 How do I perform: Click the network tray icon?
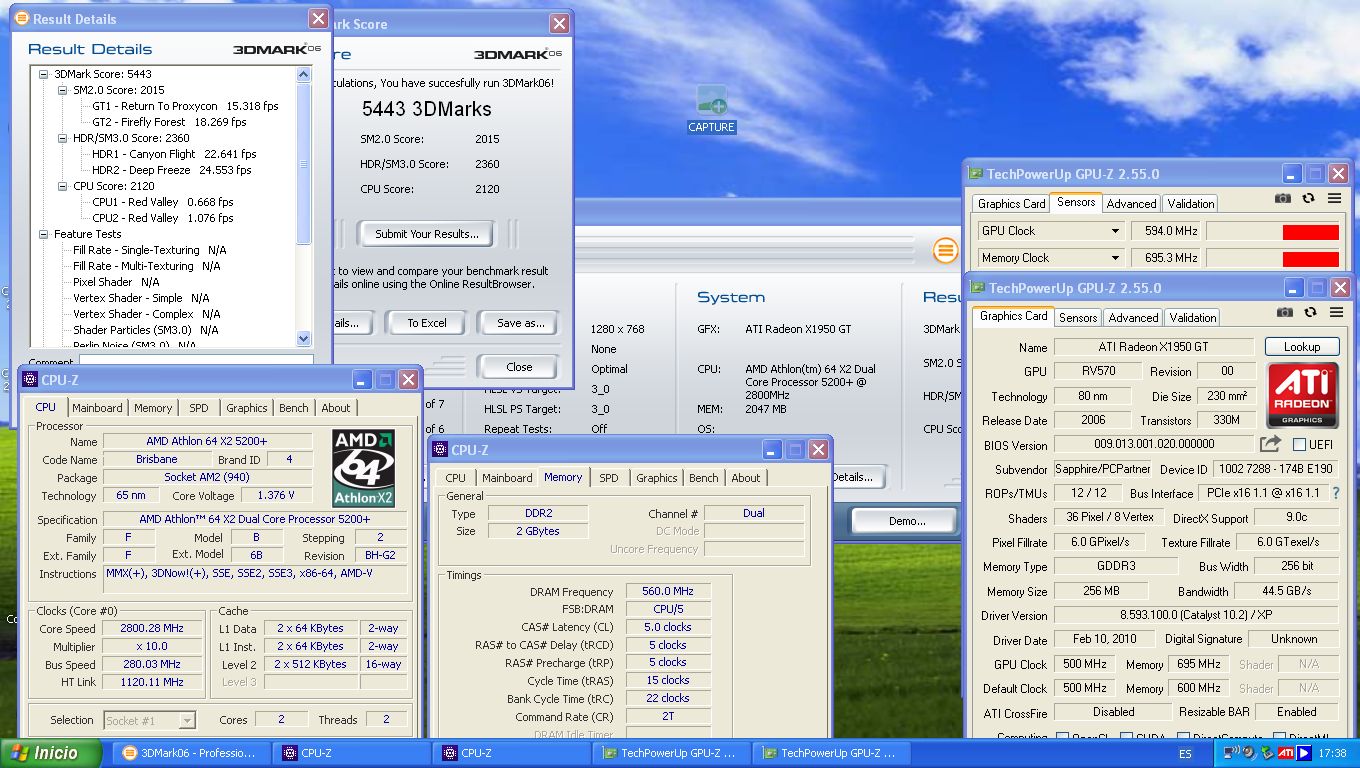tap(1231, 753)
